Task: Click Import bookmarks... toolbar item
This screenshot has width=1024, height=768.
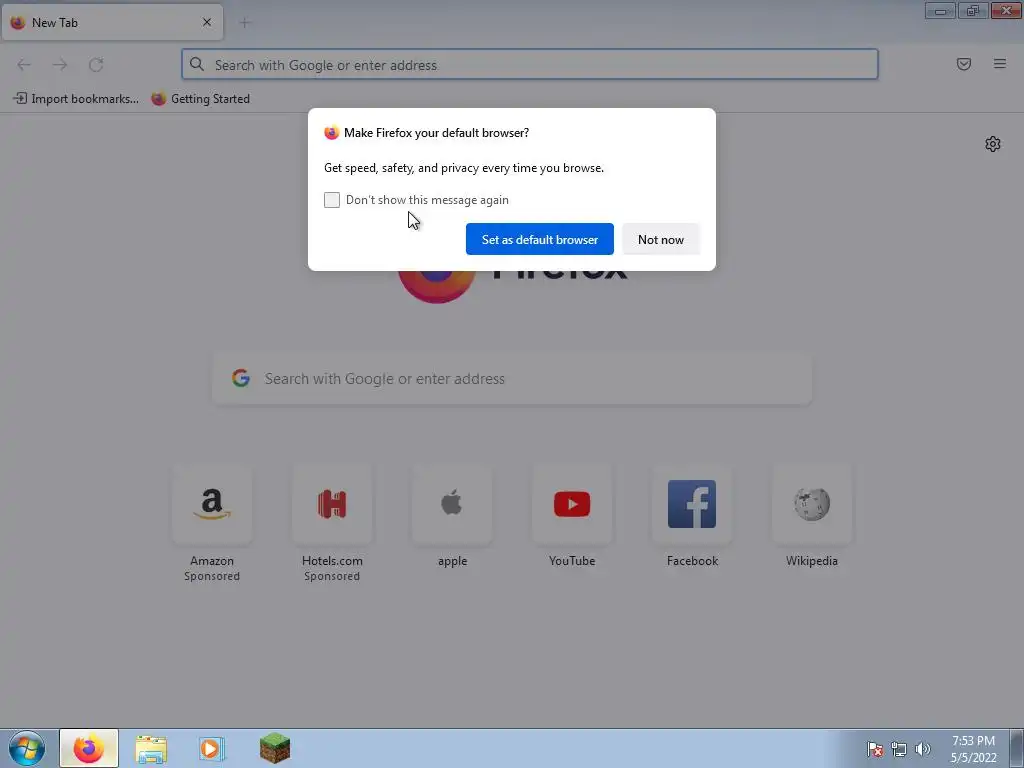Action: pyautogui.click(x=76, y=99)
